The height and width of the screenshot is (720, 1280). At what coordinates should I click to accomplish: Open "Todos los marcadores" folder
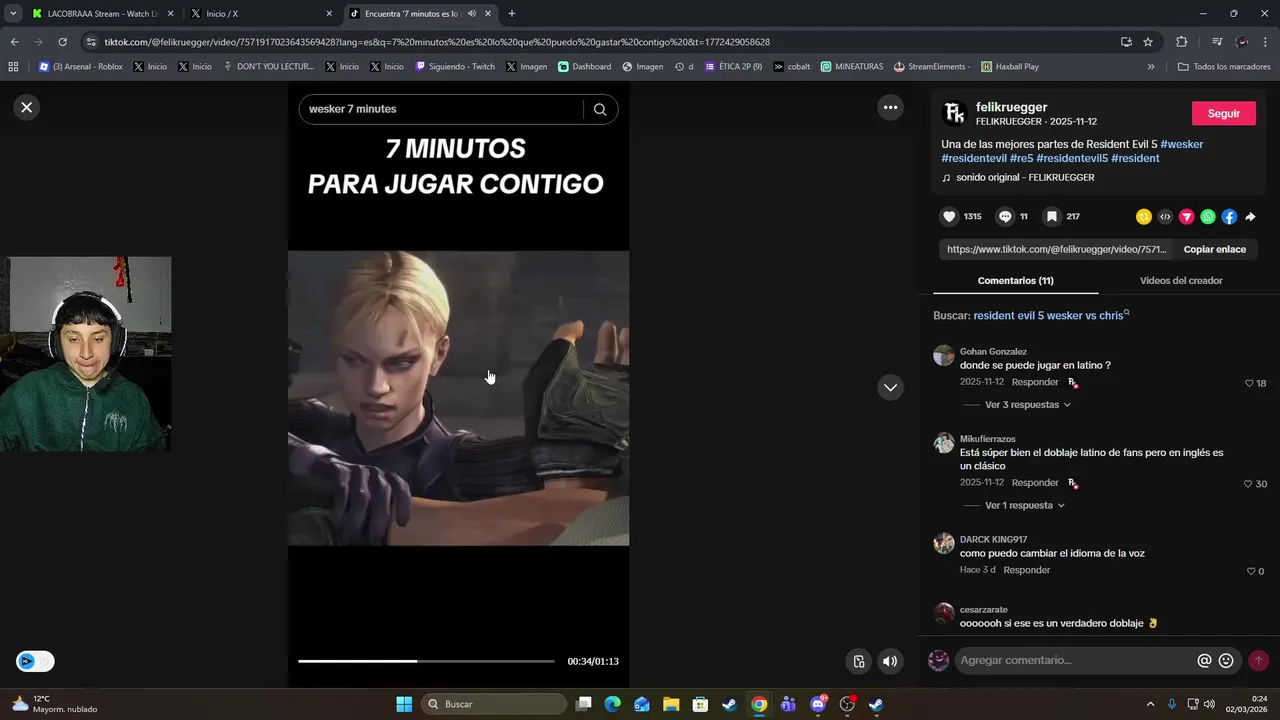point(1224,67)
